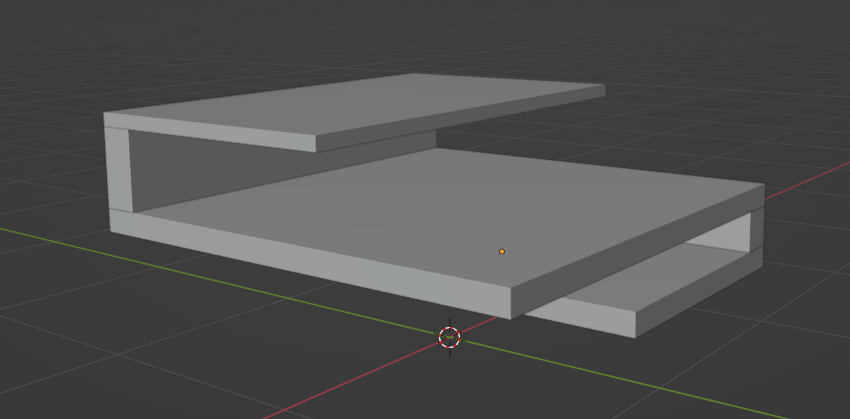This screenshot has width=850, height=419.
Task: Click the orange object origin dot
Action: tap(501, 252)
